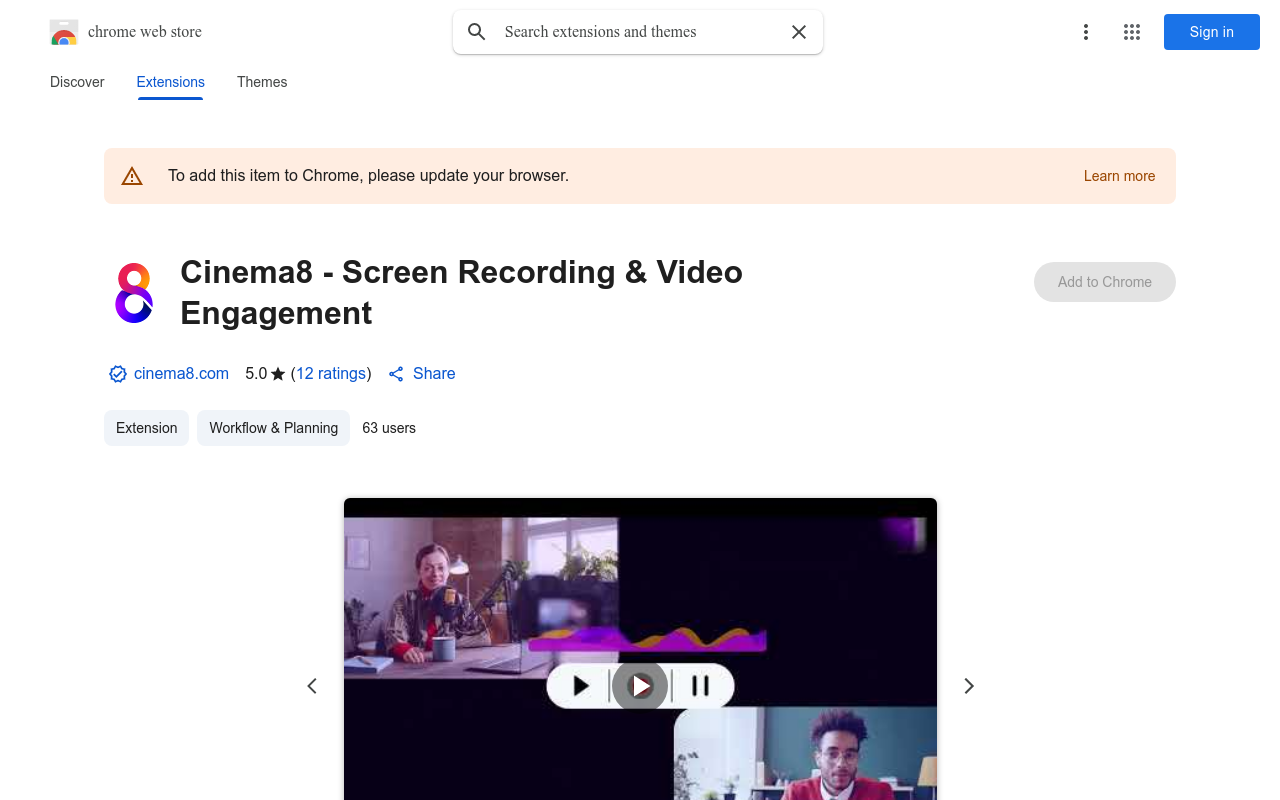Open the Google apps grid icon
The image size is (1280, 800).
pos(1132,32)
